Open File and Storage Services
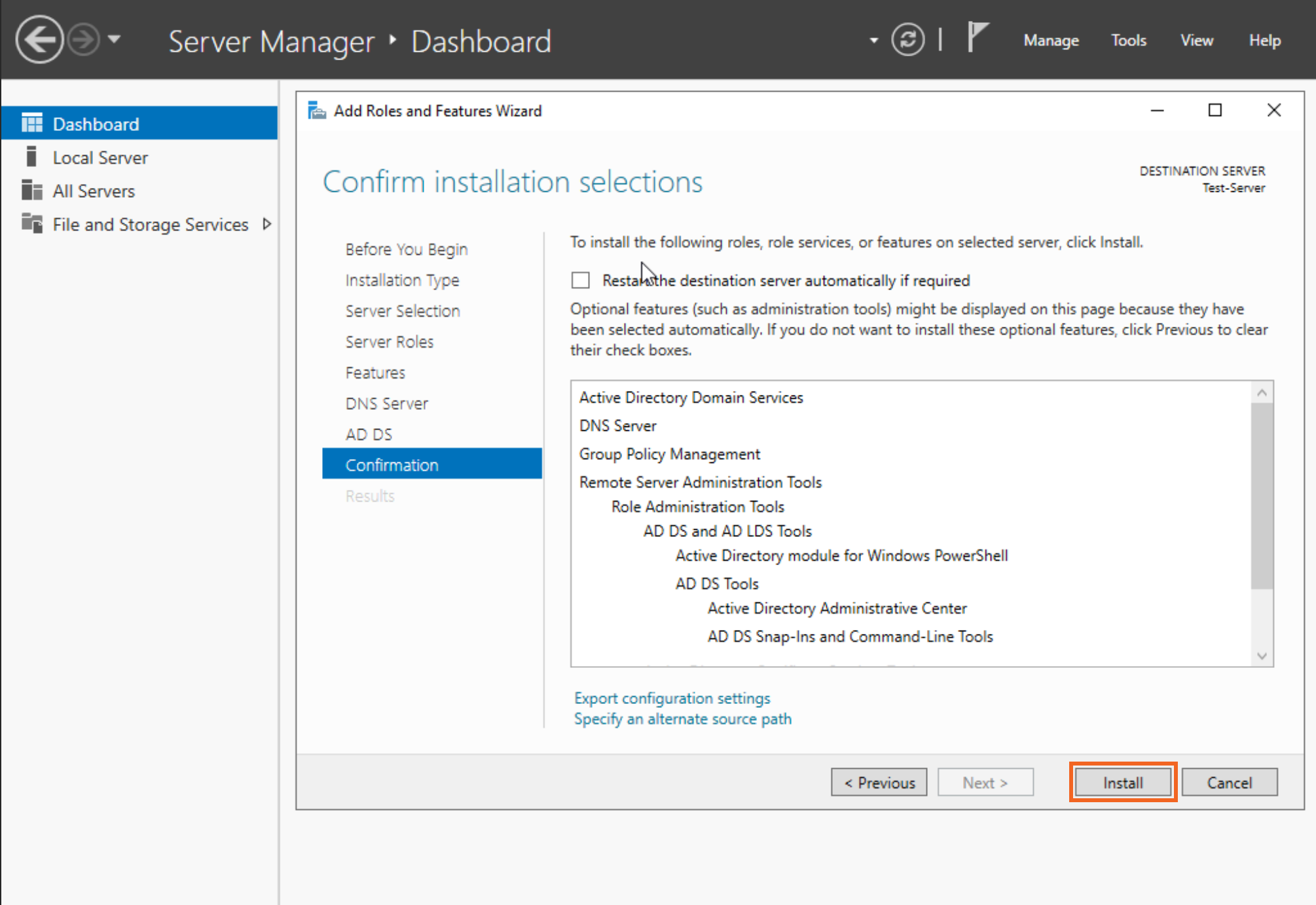This screenshot has width=1316, height=905. 149,224
